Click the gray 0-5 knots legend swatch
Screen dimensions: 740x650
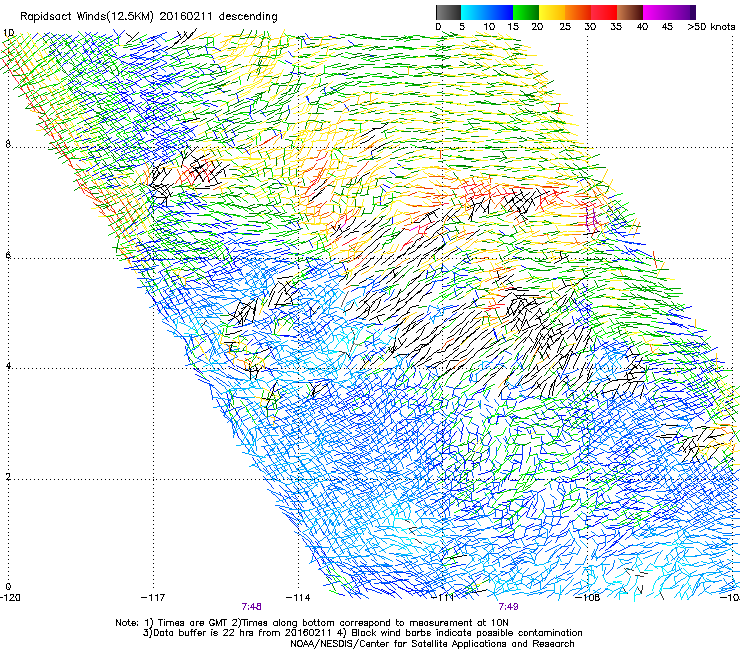(448, 12)
